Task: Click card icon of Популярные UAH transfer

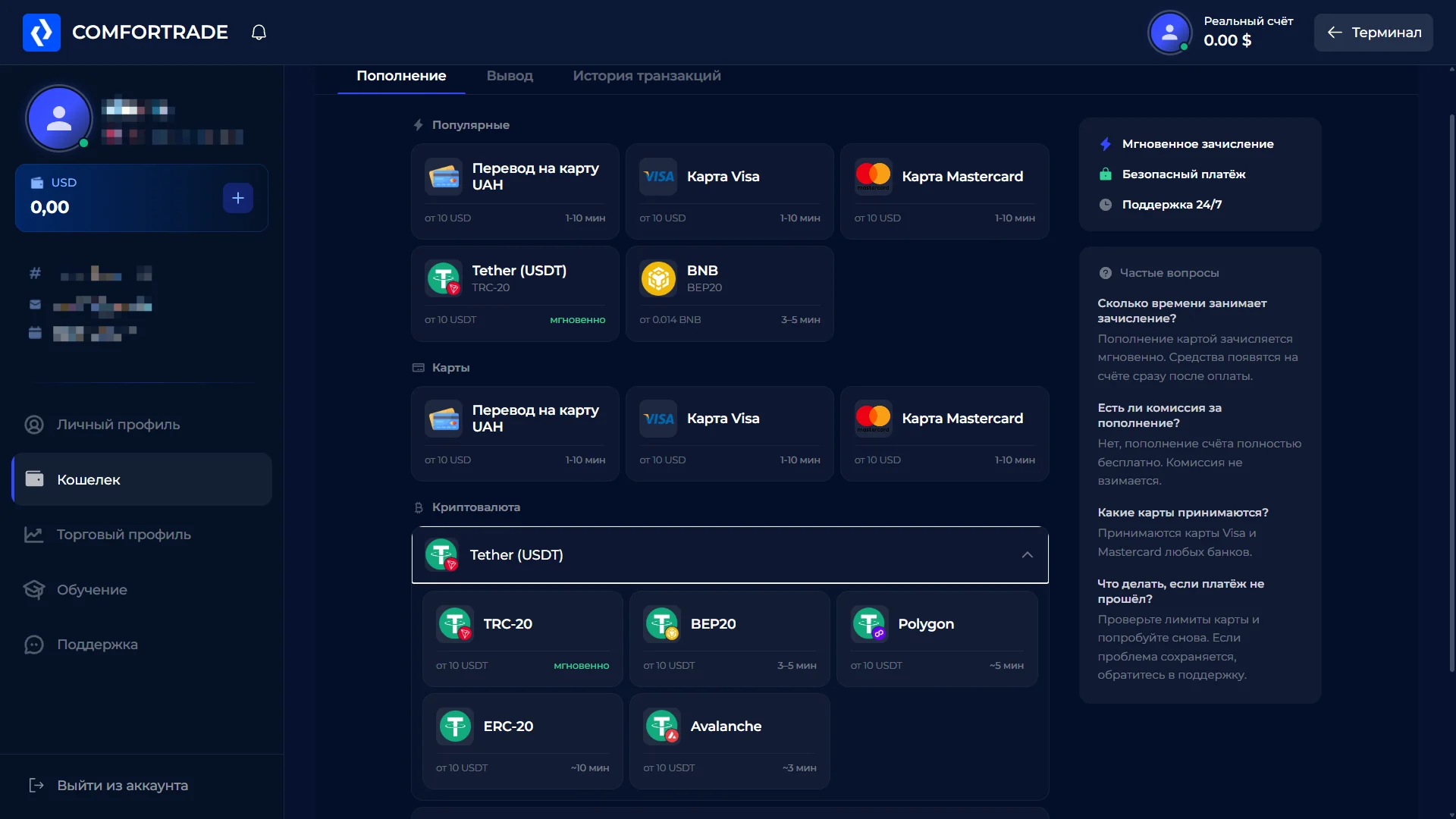Action: coord(444,177)
